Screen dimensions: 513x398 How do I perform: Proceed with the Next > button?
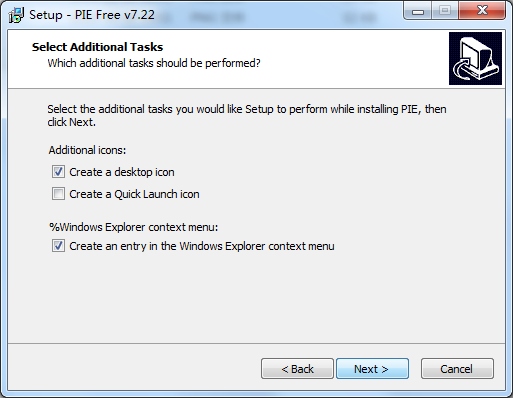pyautogui.click(x=372, y=369)
